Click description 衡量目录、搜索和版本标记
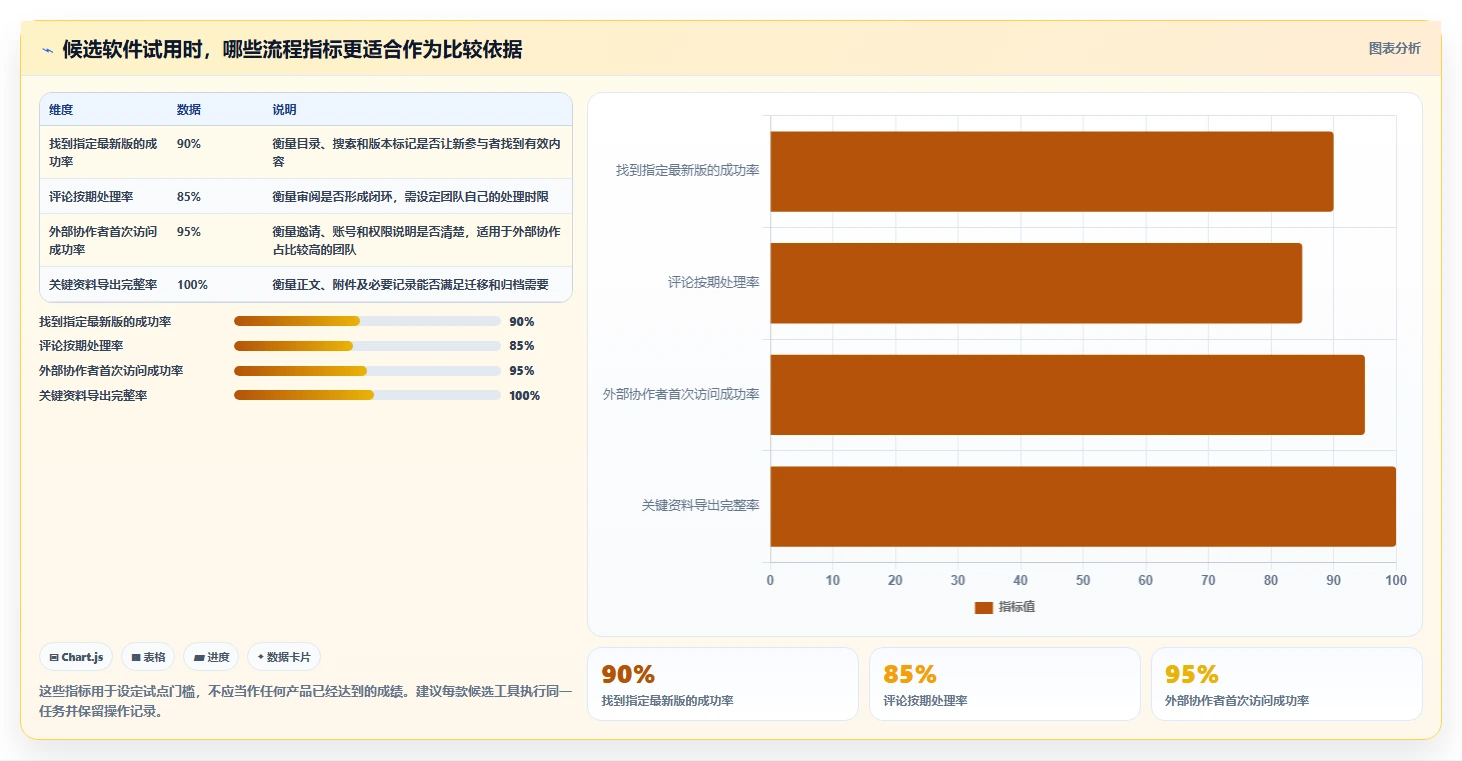Screen dimensions: 1462x761 tap(416, 152)
